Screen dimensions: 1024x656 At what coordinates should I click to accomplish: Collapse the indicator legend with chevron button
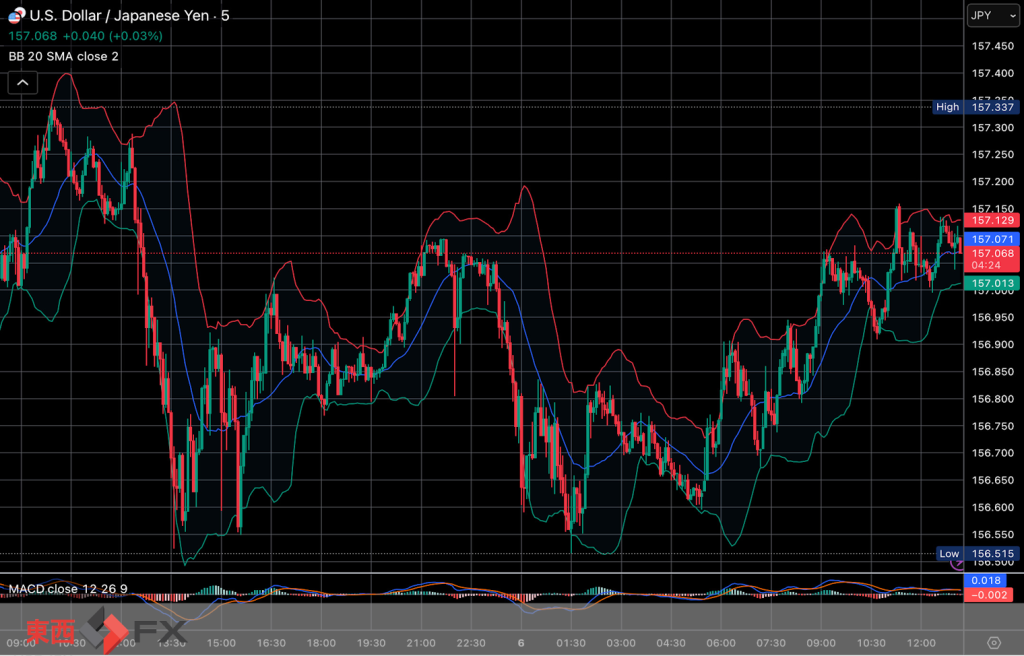(22, 83)
